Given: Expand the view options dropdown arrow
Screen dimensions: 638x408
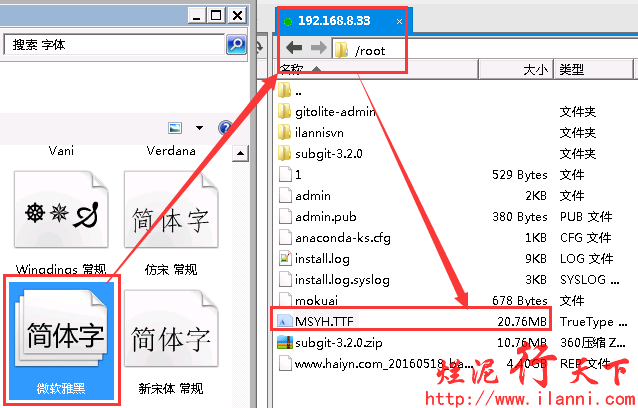Looking at the screenshot, I should tap(199, 128).
